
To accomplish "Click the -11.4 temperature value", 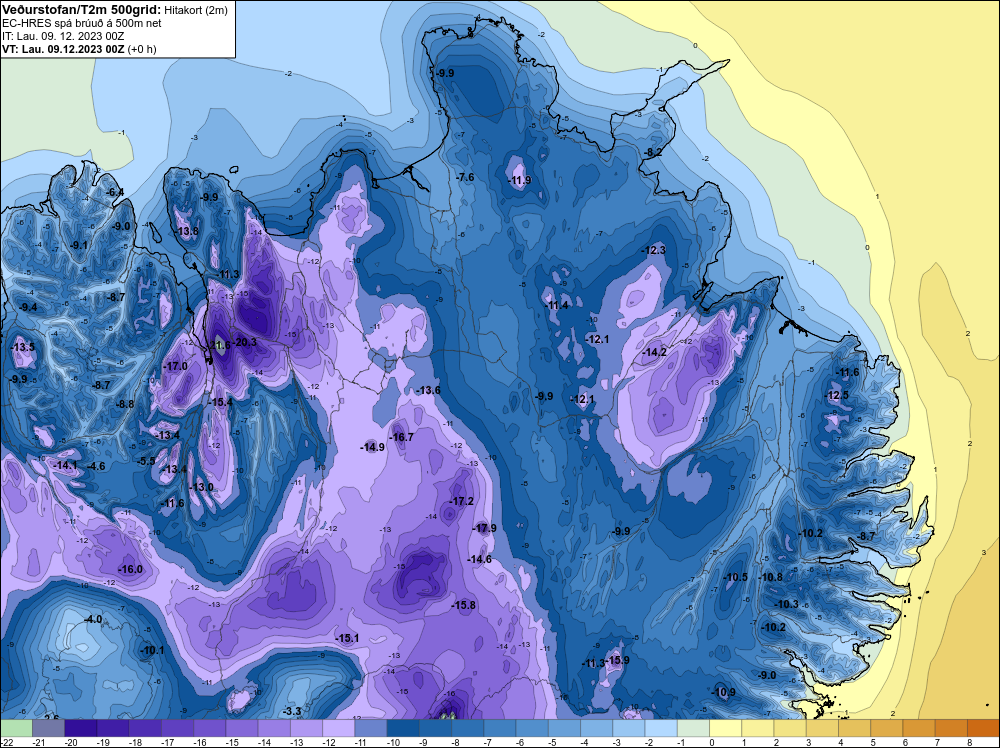I will point(556,305).
